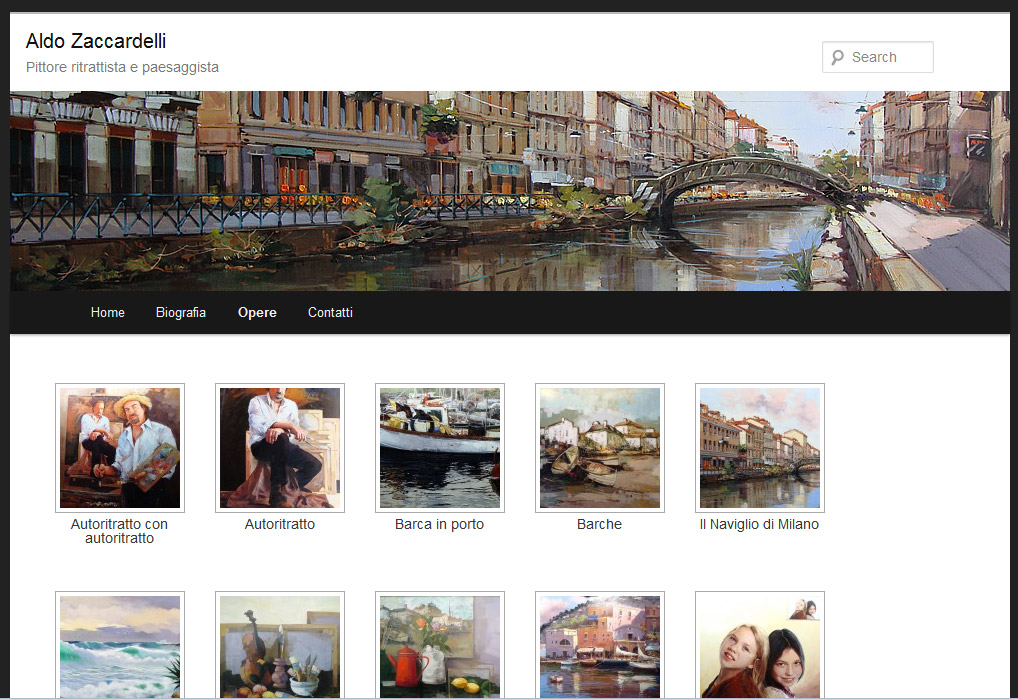Go to the Biografia page
Viewport: 1018px width, 699px height.
tap(181, 312)
